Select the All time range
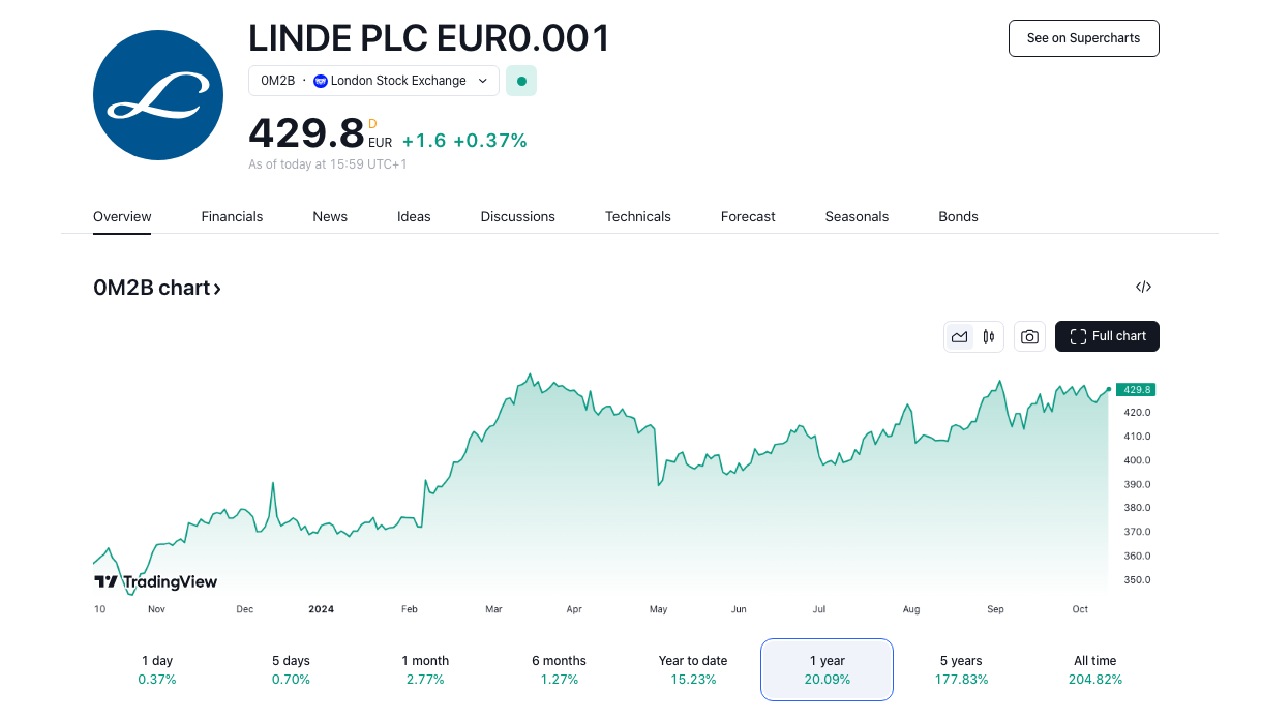 1095,669
